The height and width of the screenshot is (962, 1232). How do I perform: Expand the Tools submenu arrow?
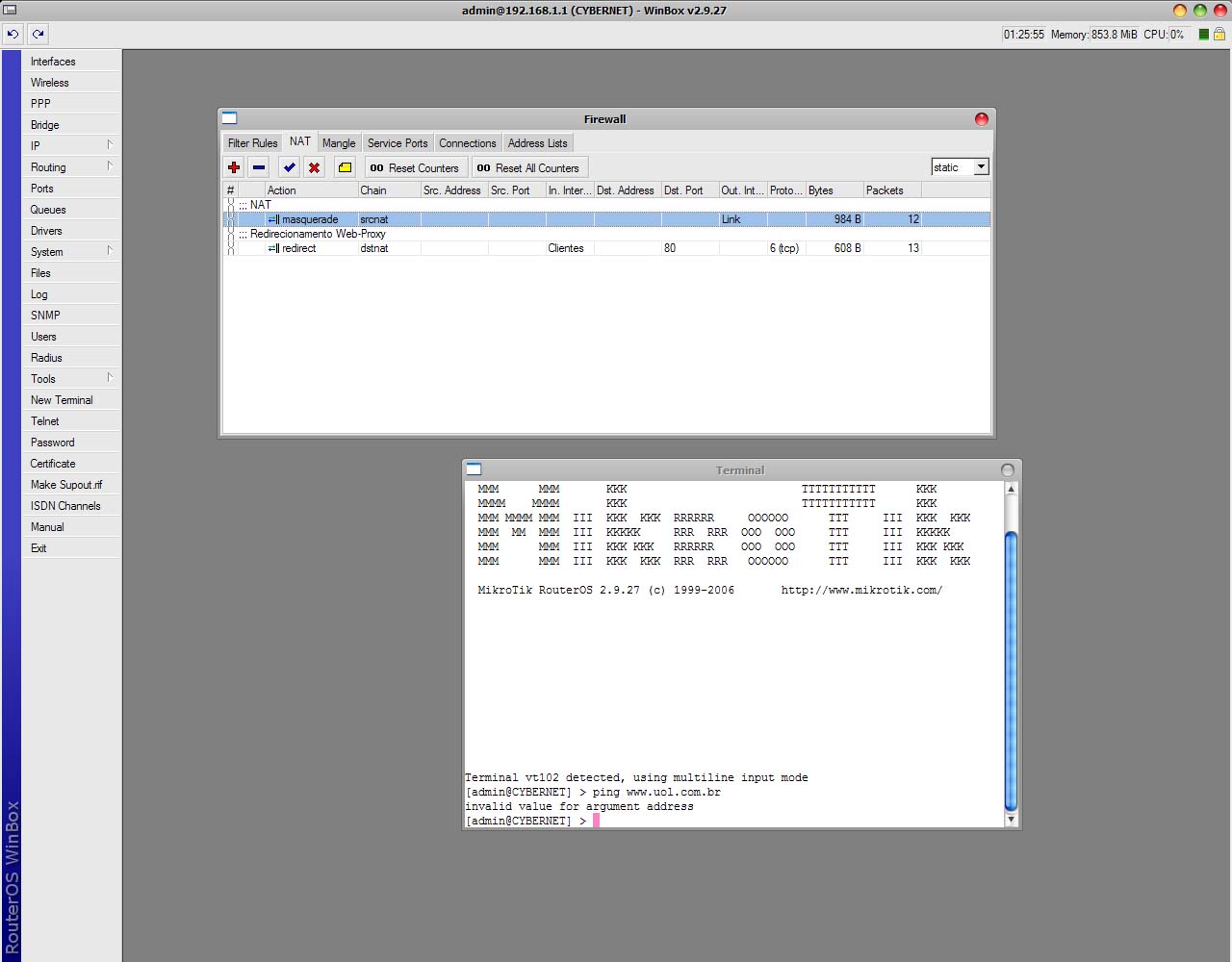click(x=110, y=378)
